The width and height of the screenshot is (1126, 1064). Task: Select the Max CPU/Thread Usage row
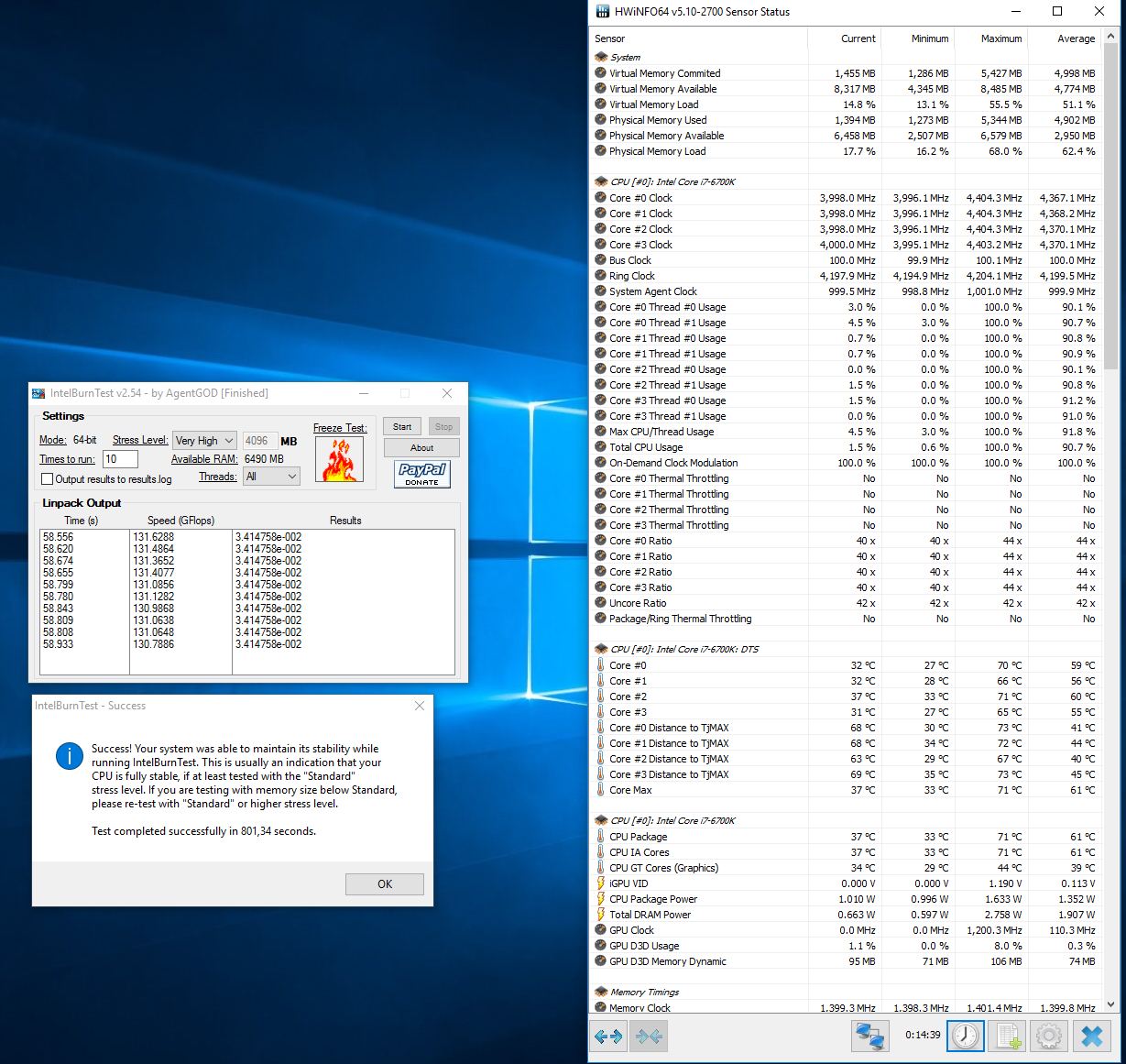(845, 432)
